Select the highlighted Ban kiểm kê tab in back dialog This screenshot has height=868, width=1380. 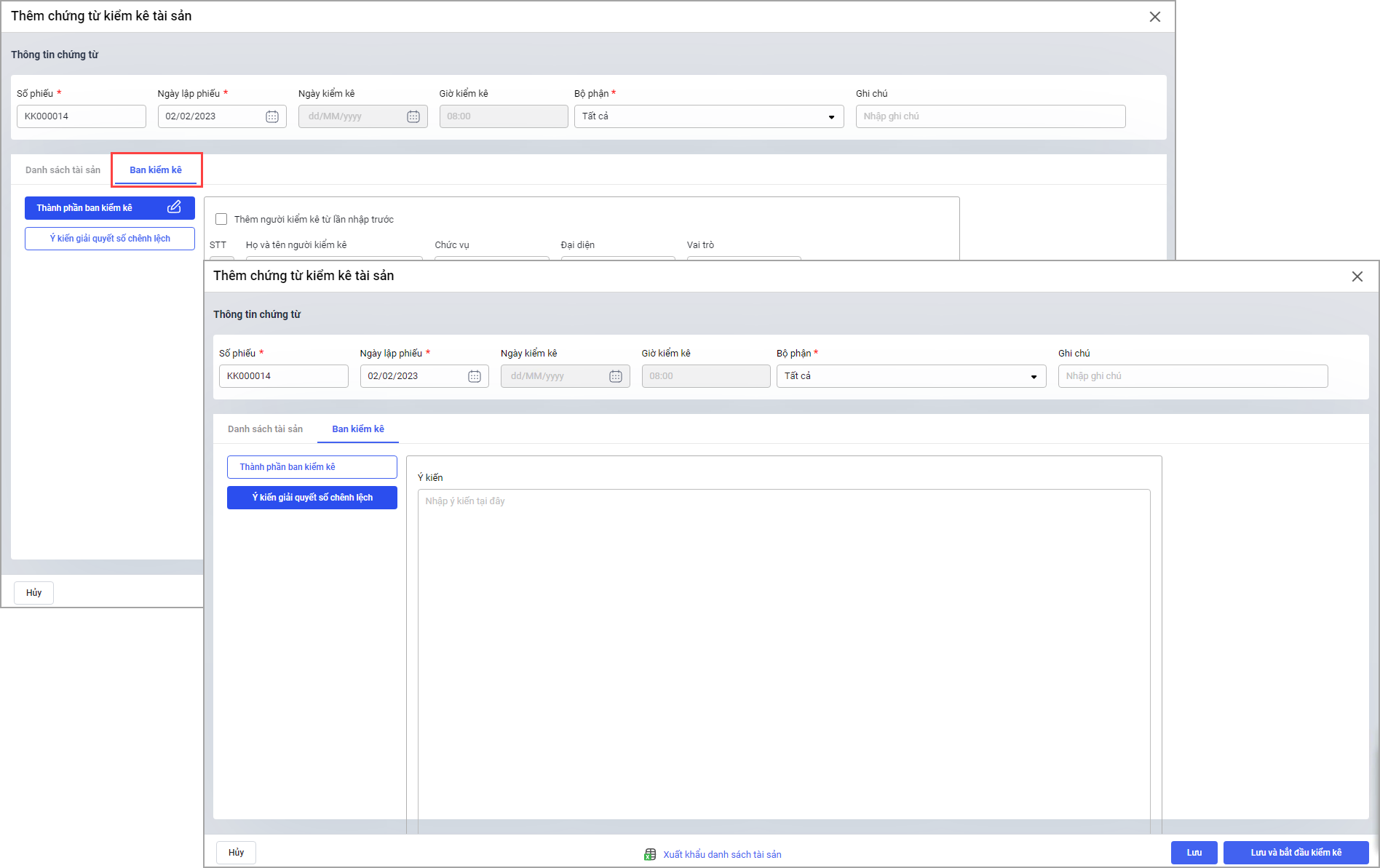156,170
